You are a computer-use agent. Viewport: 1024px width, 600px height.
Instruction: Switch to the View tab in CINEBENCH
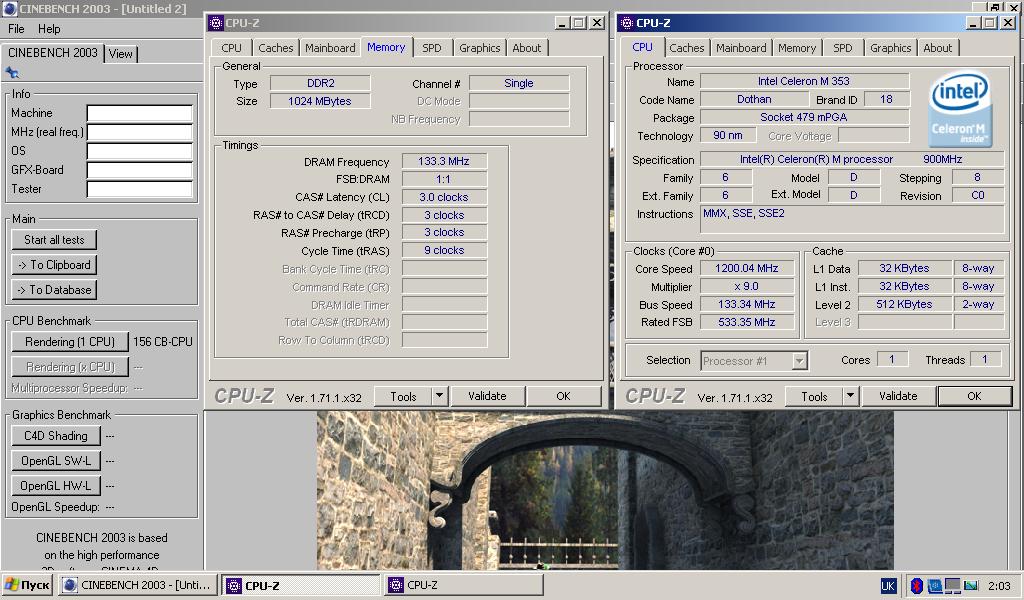click(x=121, y=54)
